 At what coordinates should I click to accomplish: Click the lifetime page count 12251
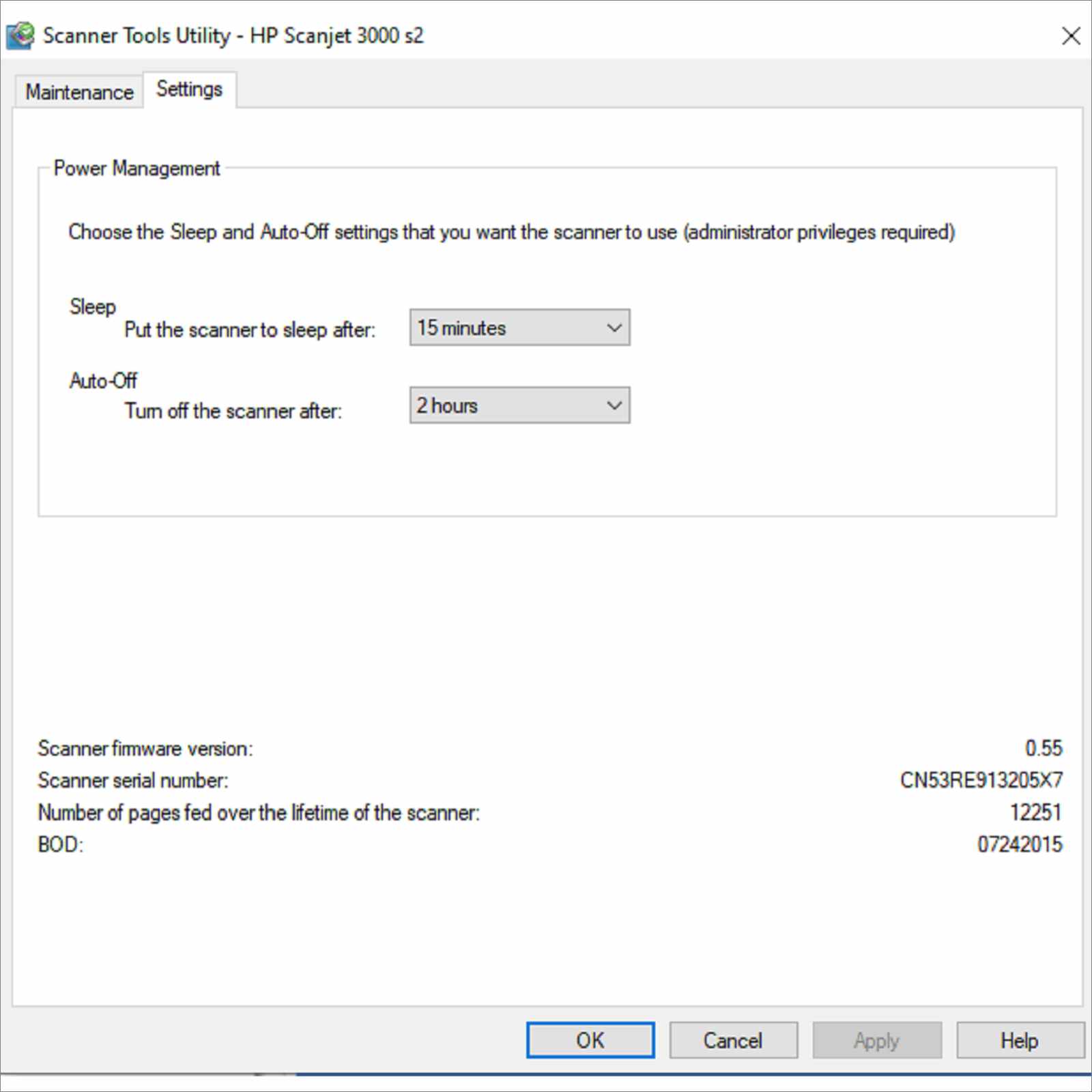[1036, 812]
